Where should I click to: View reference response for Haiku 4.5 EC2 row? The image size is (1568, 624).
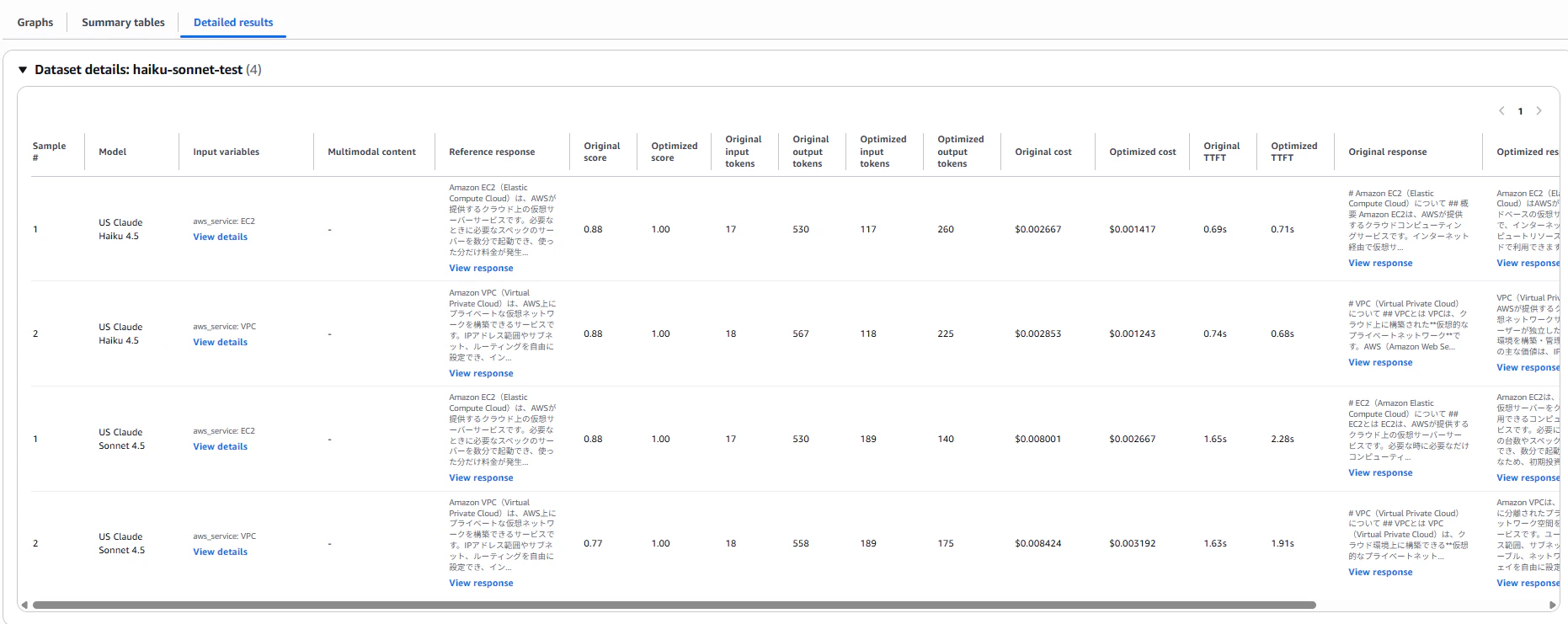click(481, 268)
